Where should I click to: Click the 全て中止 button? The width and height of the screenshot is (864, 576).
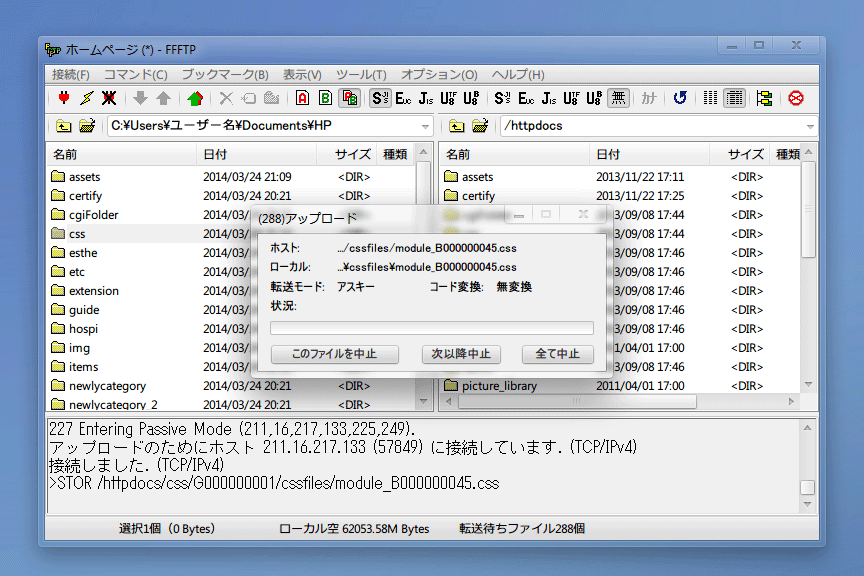point(557,354)
